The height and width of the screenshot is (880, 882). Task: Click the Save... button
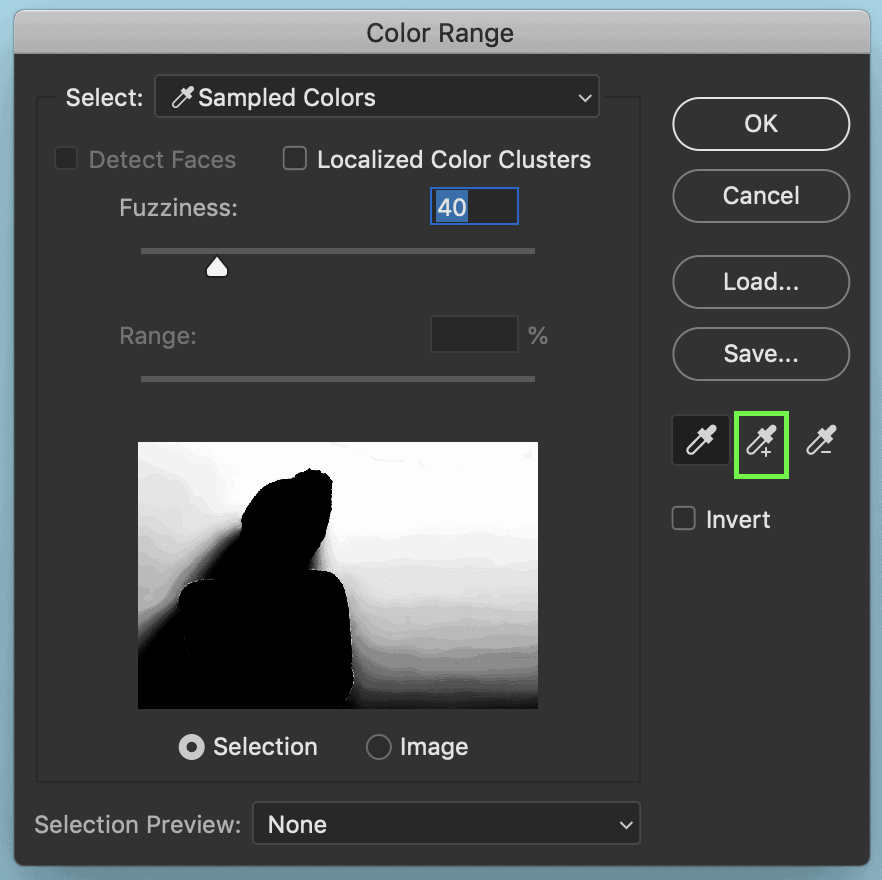tap(761, 354)
